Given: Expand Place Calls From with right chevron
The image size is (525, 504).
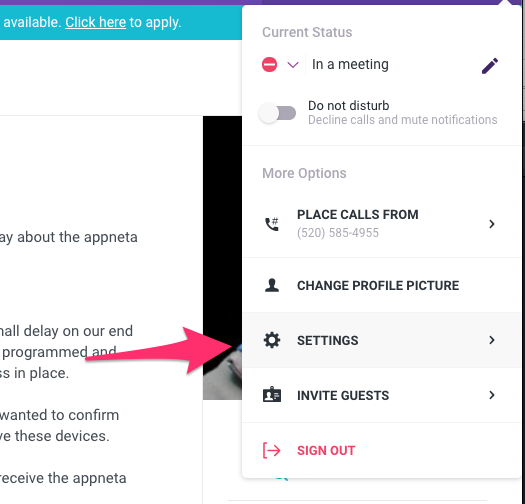Looking at the screenshot, I should (x=492, y=224).
